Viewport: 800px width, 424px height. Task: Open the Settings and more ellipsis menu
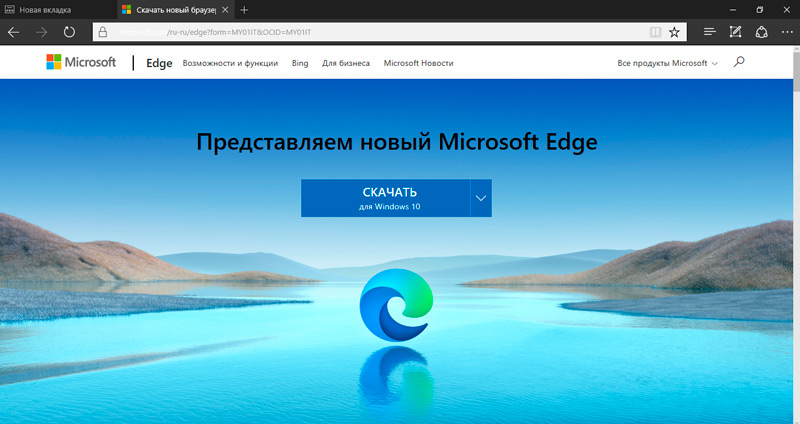coord(787,32)
